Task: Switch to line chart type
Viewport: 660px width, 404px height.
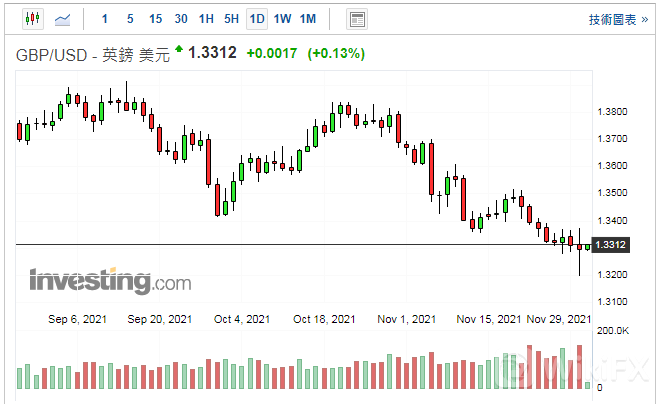Action: click(62, 19)
